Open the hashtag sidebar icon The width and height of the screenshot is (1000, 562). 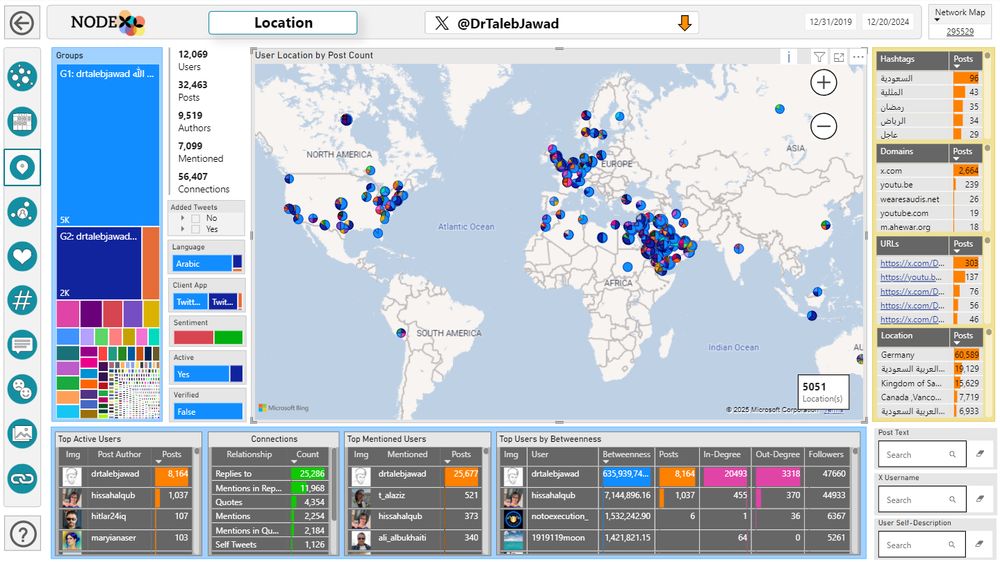click(22, 300)
